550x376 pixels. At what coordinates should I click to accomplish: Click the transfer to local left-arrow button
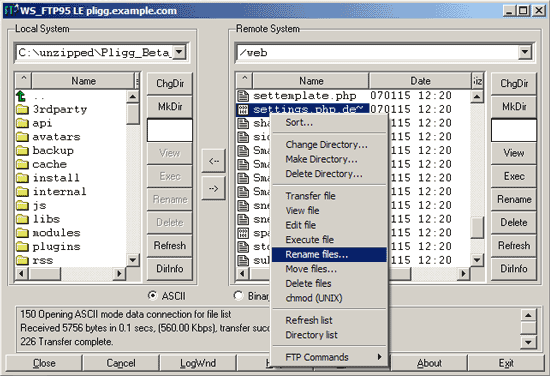coord(213,161)
